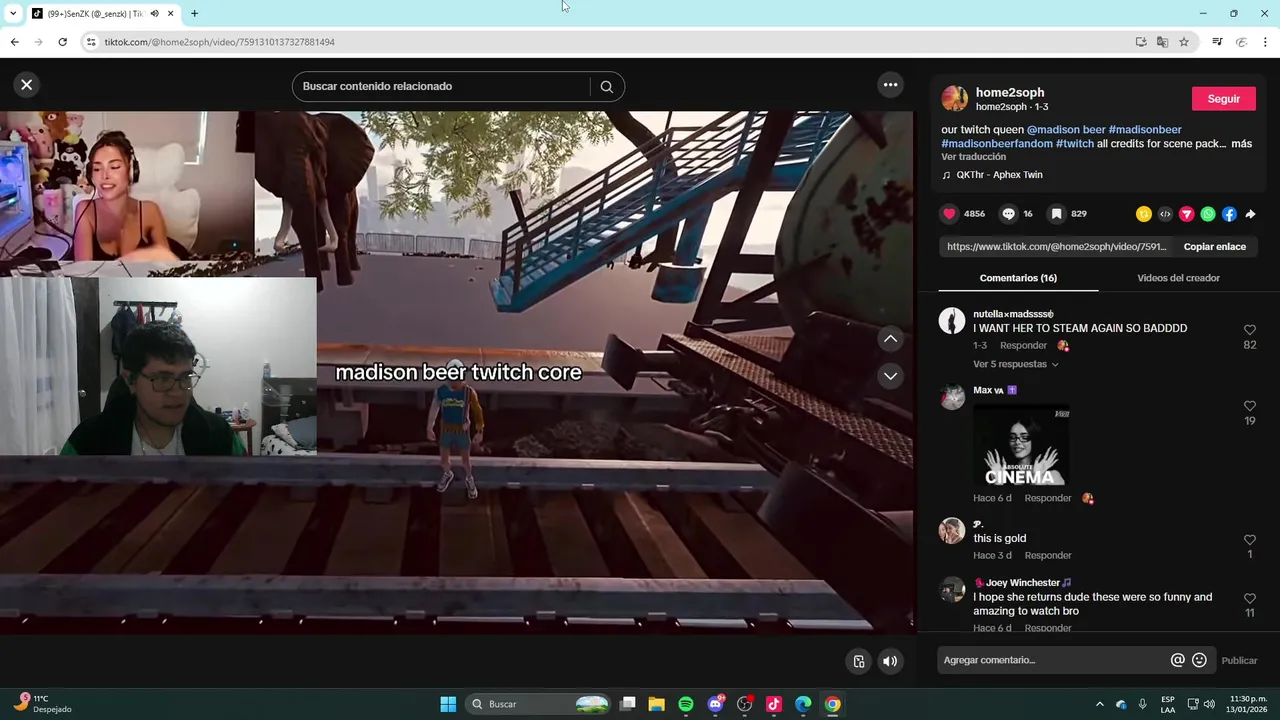Open the @madison beer mention link
Screen dimensions: 1280x720
coord(1066,130)
